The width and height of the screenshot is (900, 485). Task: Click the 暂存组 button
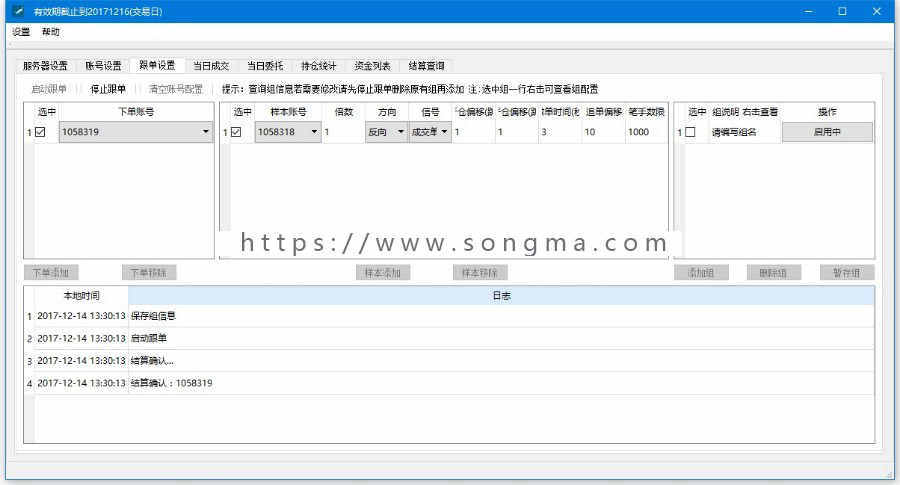(x=847, y=273)
